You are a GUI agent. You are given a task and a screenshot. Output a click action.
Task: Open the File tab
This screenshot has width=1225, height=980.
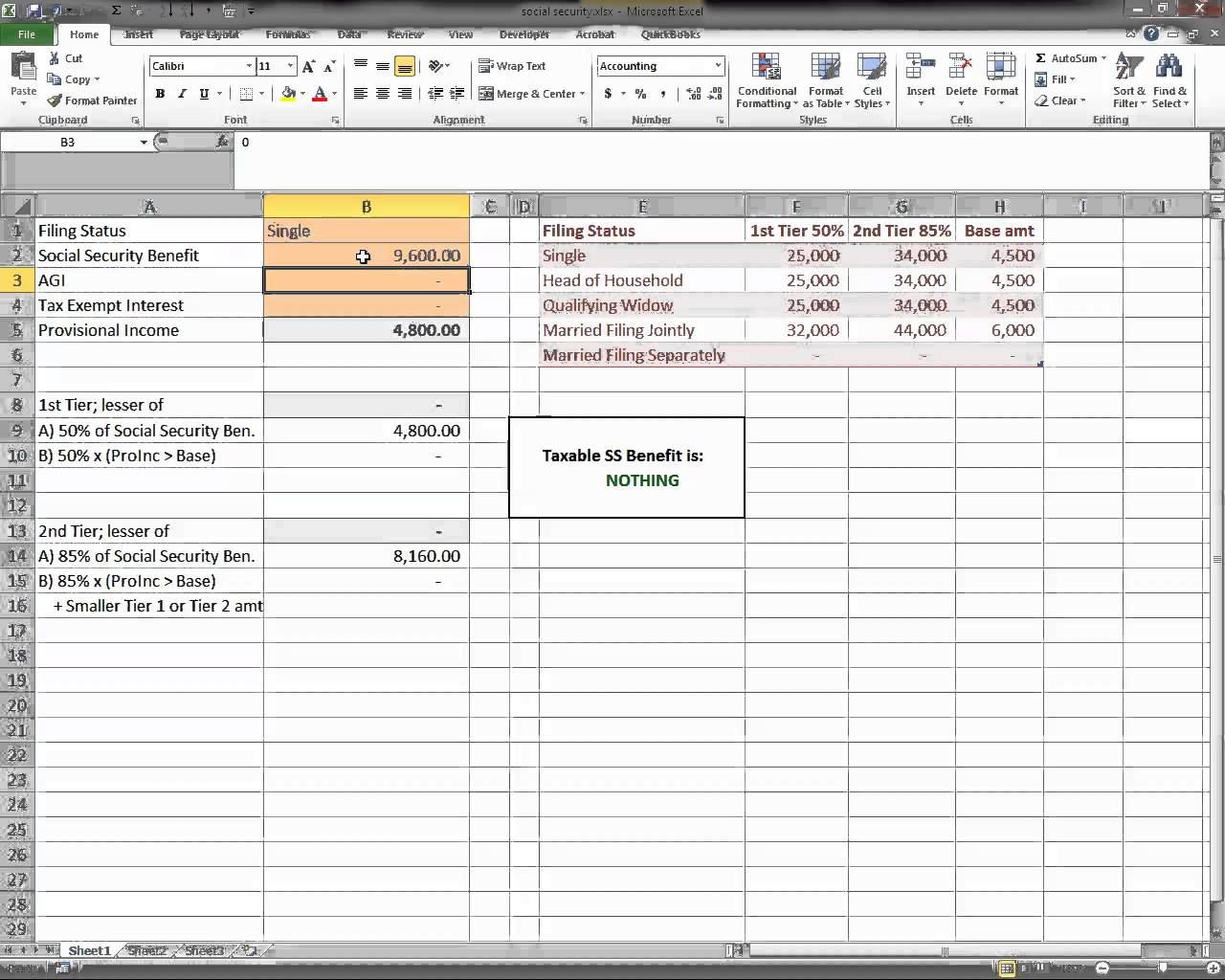click(27, 34)
